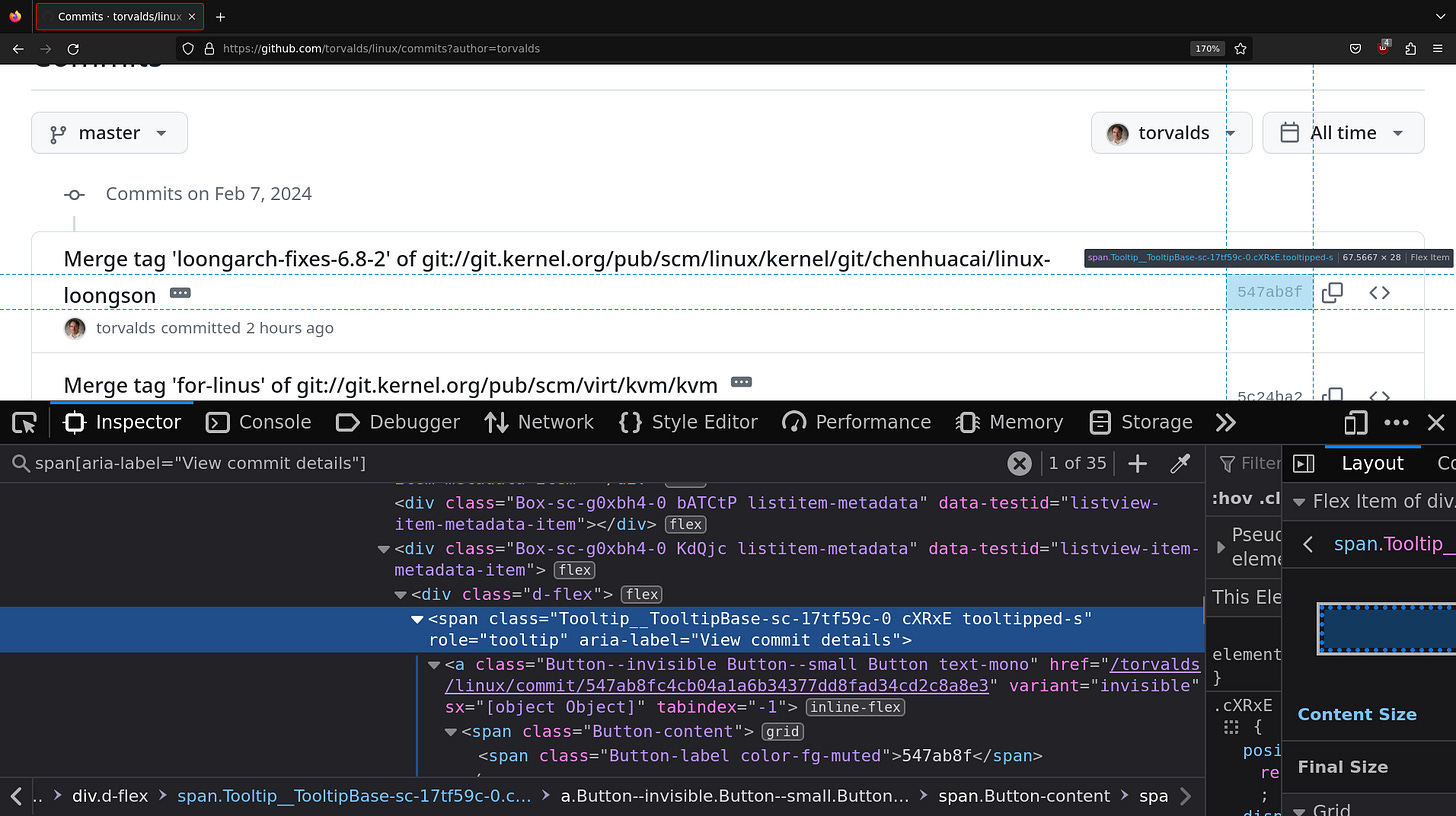Open the All time date filter
The width and height of the screenshot is (1456, 816).
point(1343,132)
